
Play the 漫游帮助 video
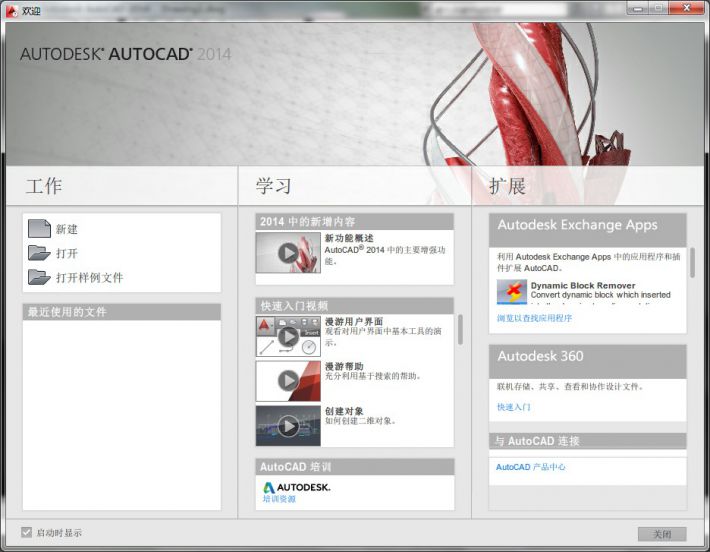[x=288, y=381]
